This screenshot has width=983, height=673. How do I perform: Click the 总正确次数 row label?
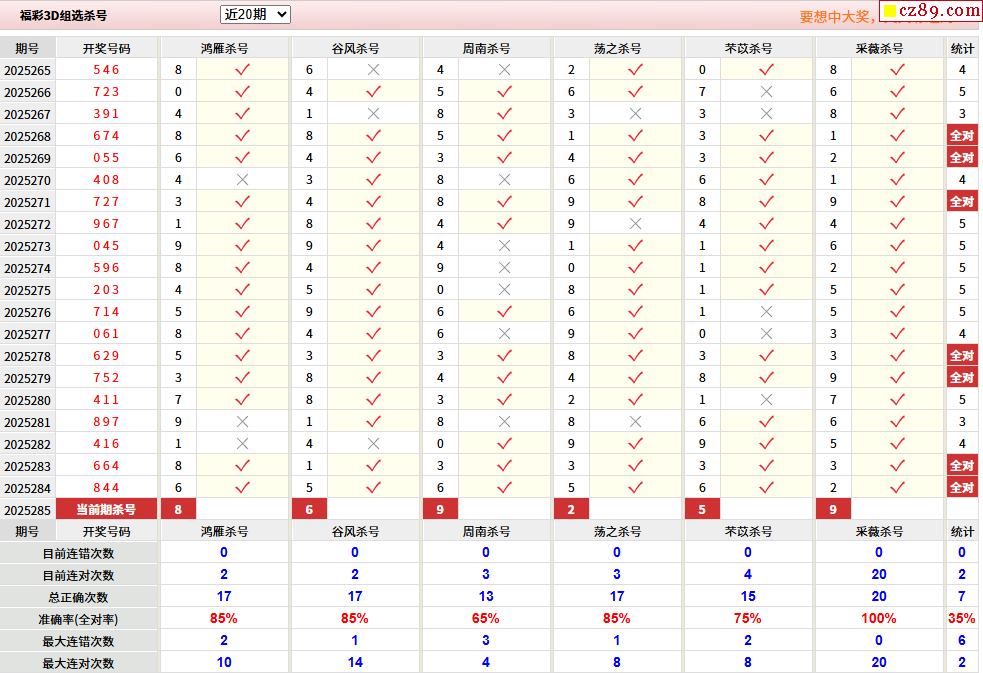78,597
